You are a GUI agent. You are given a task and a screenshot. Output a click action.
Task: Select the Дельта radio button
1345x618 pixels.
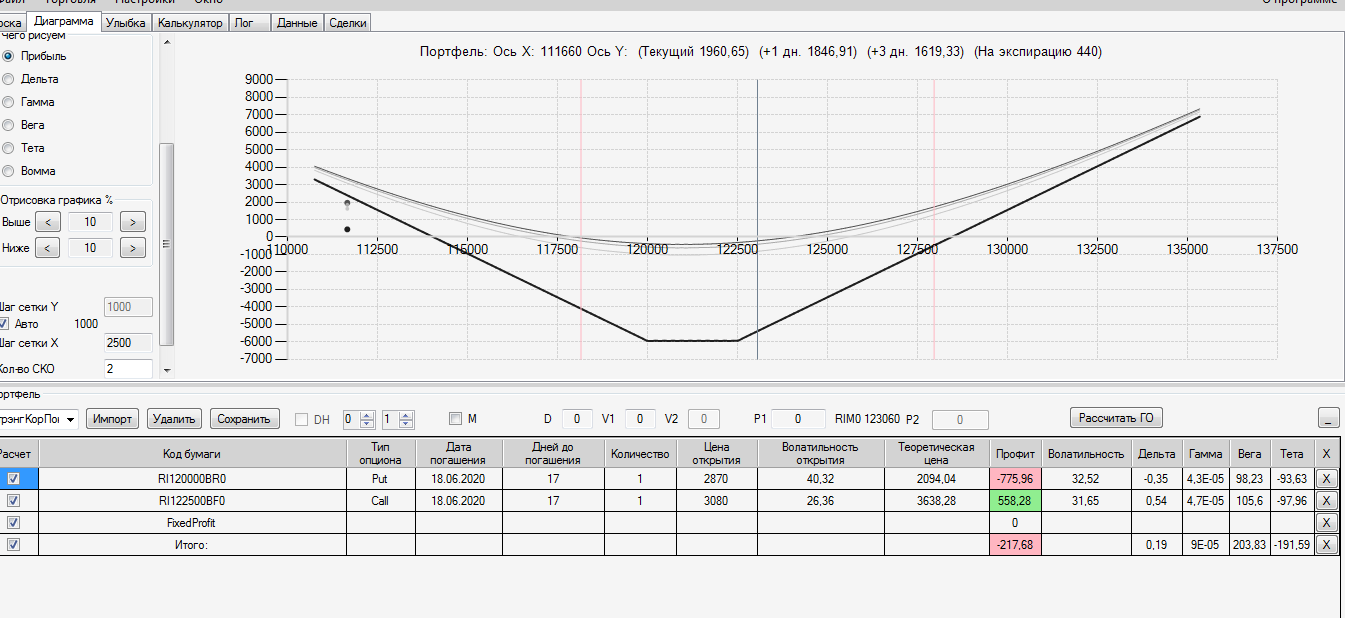pos(8,79)
